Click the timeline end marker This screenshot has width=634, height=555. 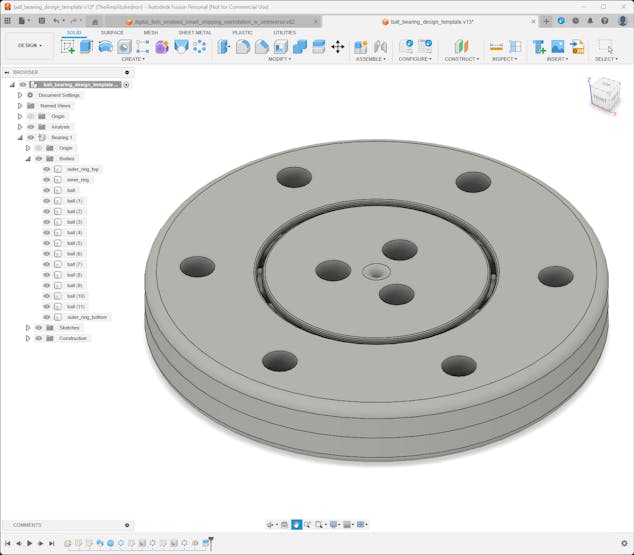[209, 542]
